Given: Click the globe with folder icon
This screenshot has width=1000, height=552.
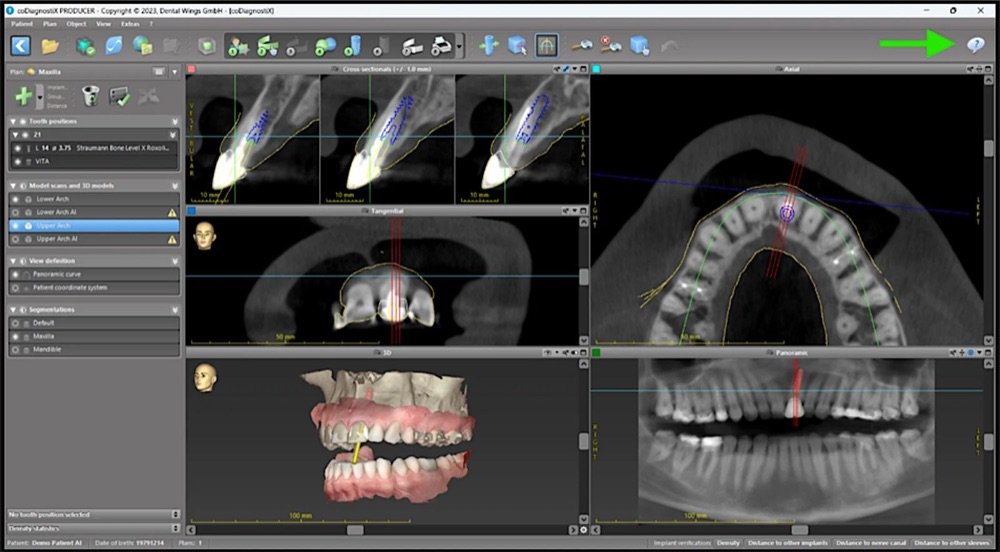Looking at the screenshot, I should pos(142,46).
